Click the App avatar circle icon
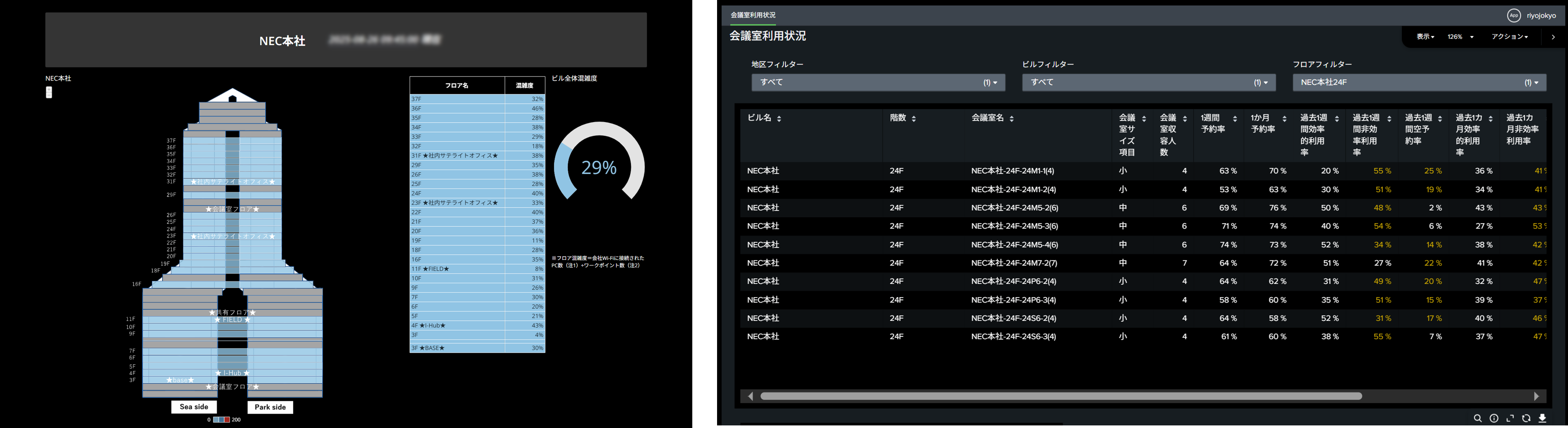Viewport: 1568px width, 428px height. [x=1514, y=16]
